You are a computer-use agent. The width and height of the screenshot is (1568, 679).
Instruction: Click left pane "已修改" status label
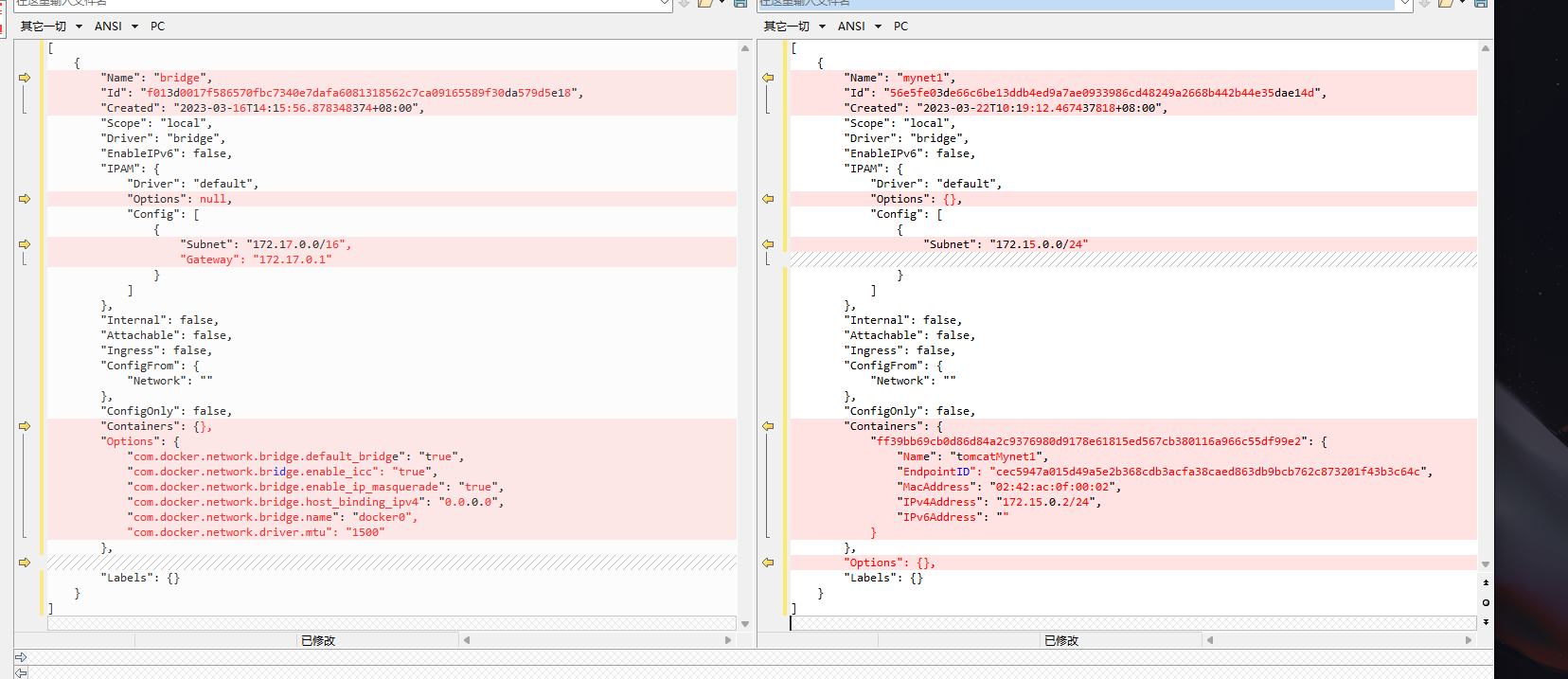coord(318,641)
